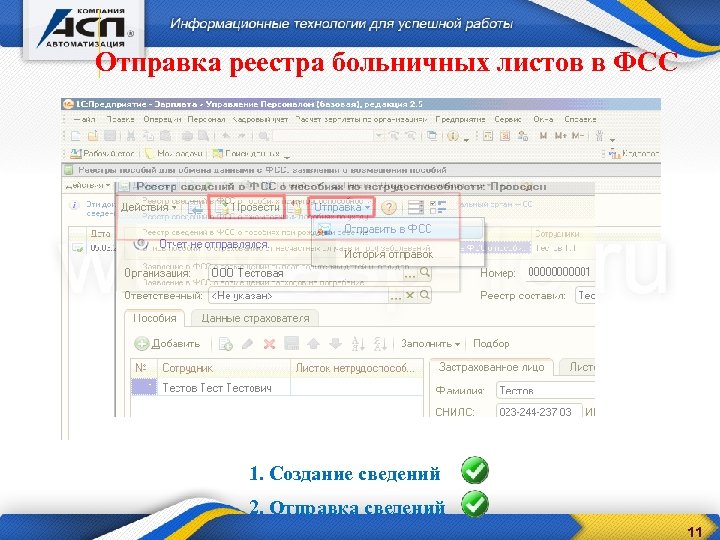Viewport: 720px width, 540px height.
Task: Click the Организация input field
Action: 306,273
